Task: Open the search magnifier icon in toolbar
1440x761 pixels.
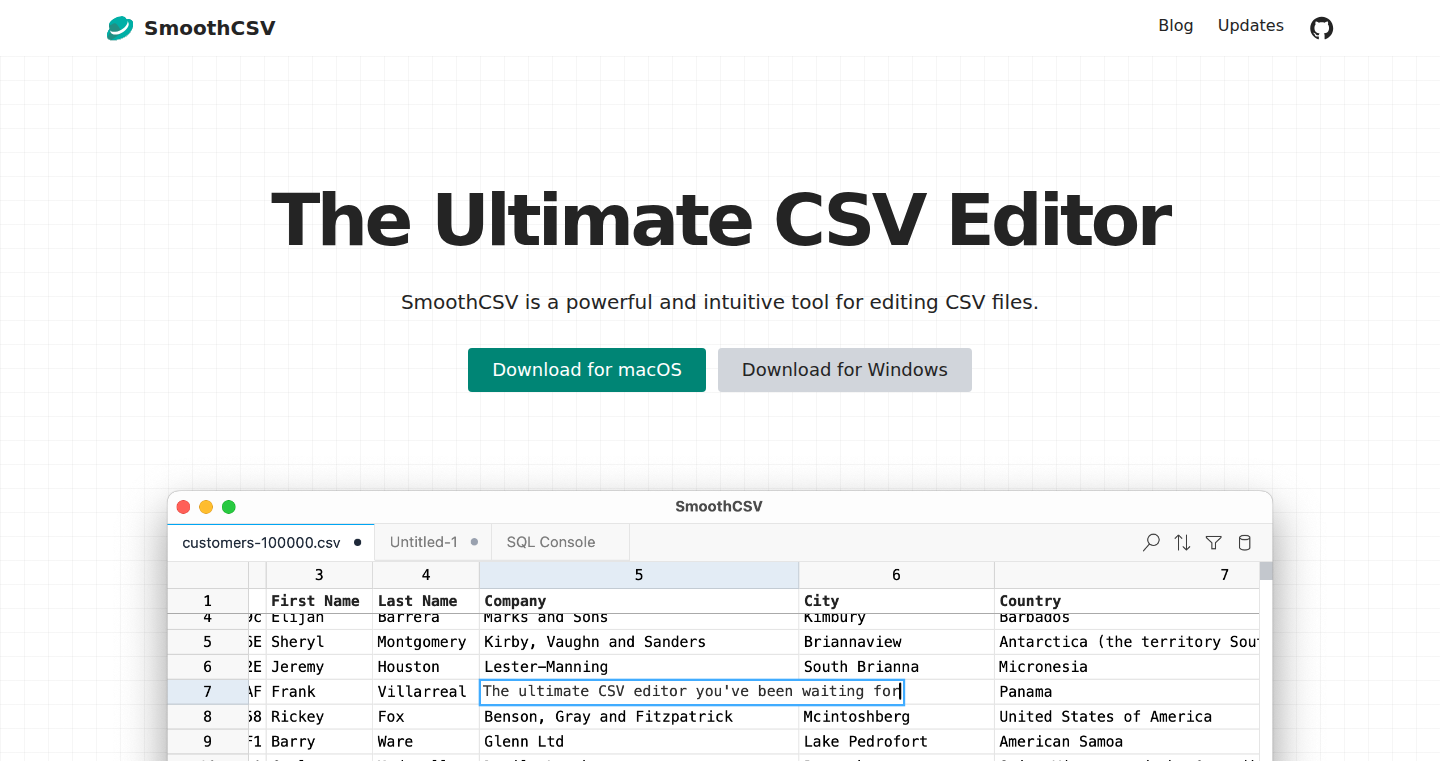Action: coord(1151,542)
